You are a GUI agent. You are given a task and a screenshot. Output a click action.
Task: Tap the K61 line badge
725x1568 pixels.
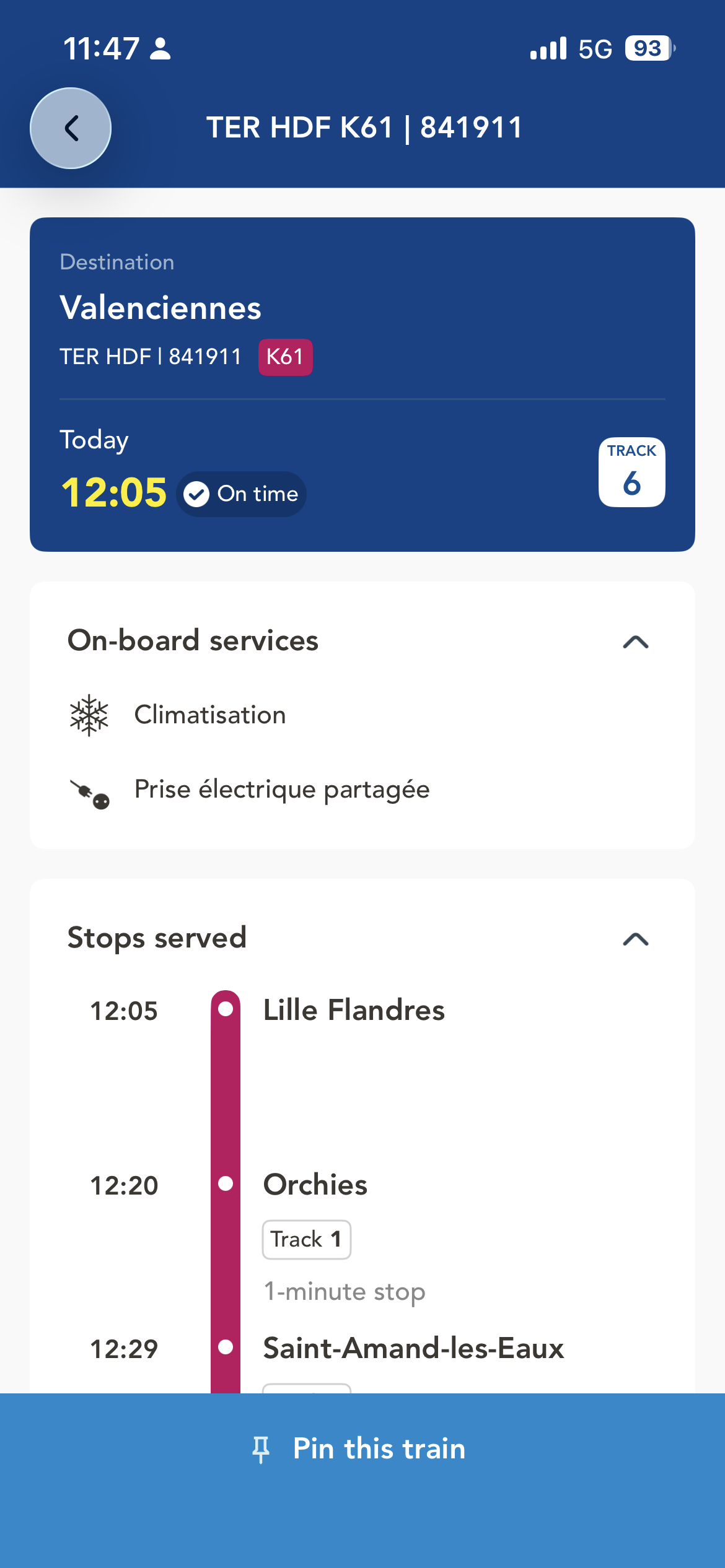(285, 357)
